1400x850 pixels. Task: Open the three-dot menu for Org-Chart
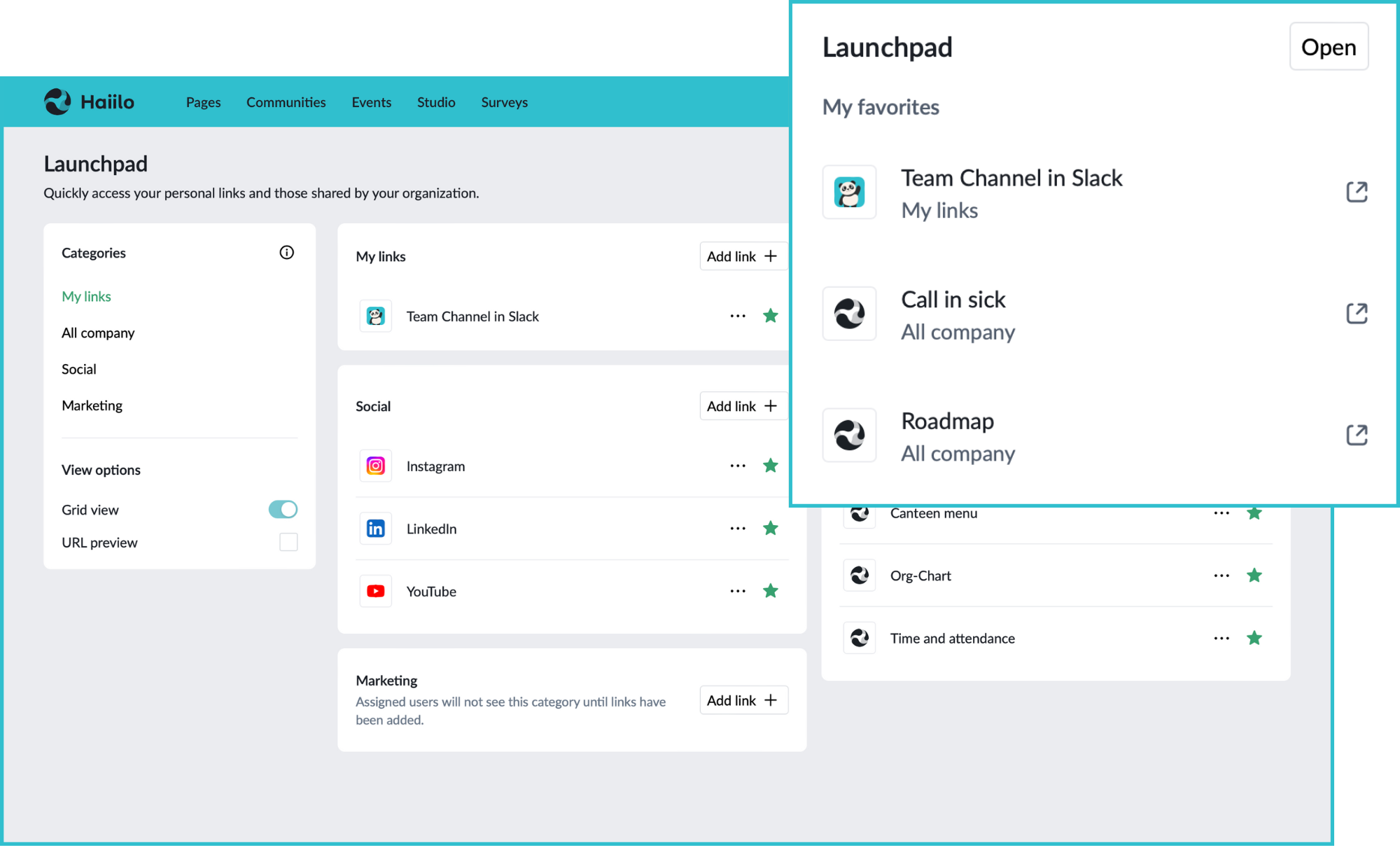pos(1221,575)
